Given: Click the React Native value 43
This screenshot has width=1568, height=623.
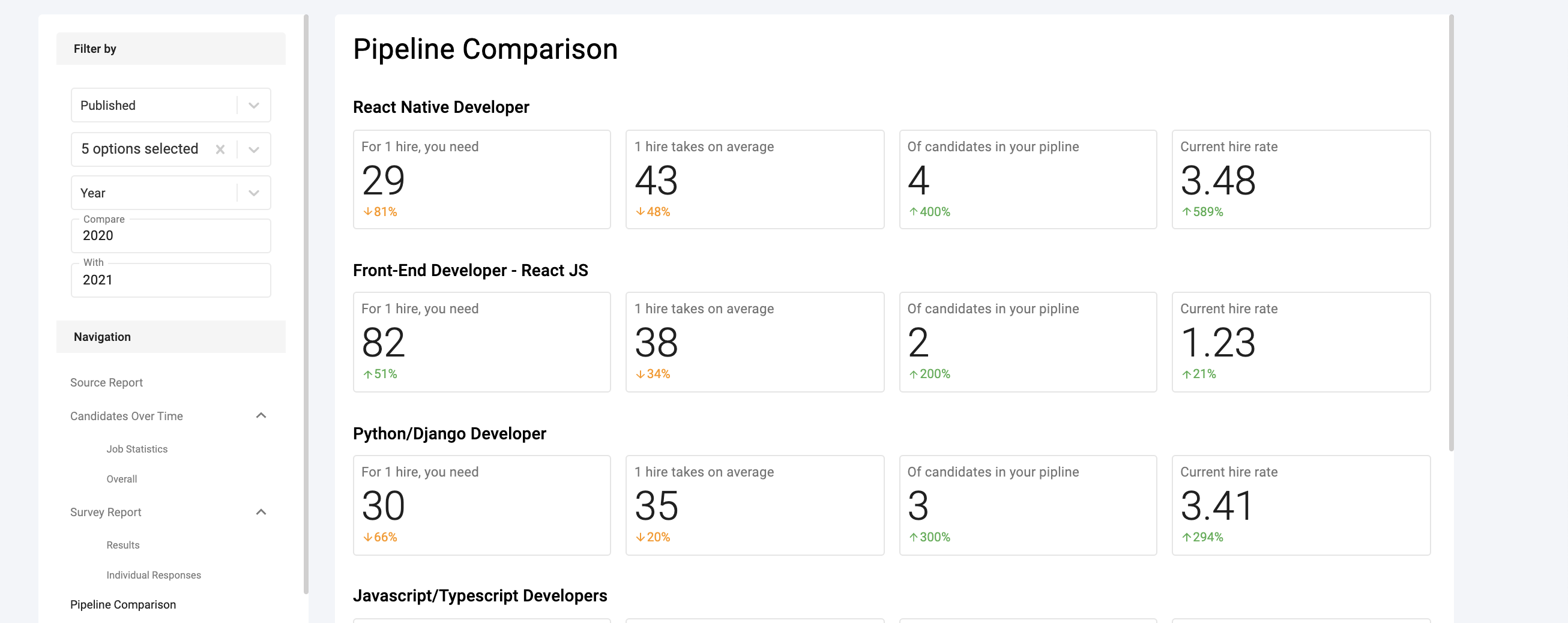Looking at the screenshot, I should (656, 181).
